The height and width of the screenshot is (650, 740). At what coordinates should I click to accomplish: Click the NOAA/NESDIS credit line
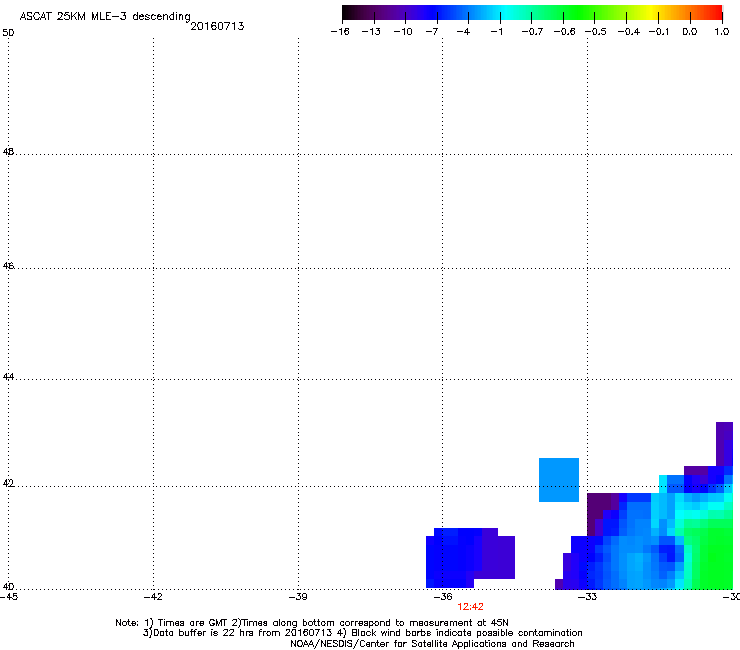432,644
